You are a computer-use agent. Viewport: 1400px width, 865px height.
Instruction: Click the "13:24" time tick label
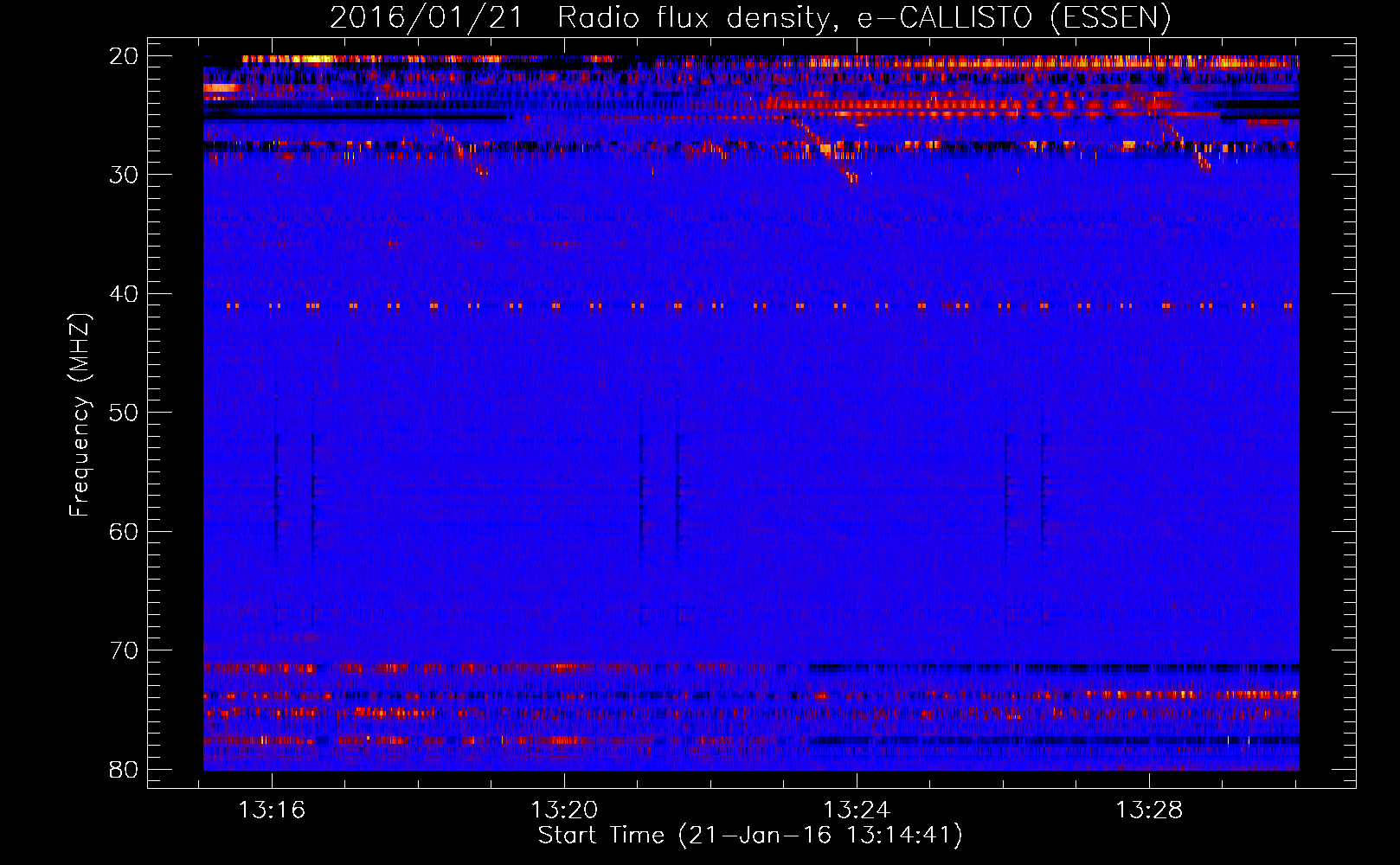[857, 811]
